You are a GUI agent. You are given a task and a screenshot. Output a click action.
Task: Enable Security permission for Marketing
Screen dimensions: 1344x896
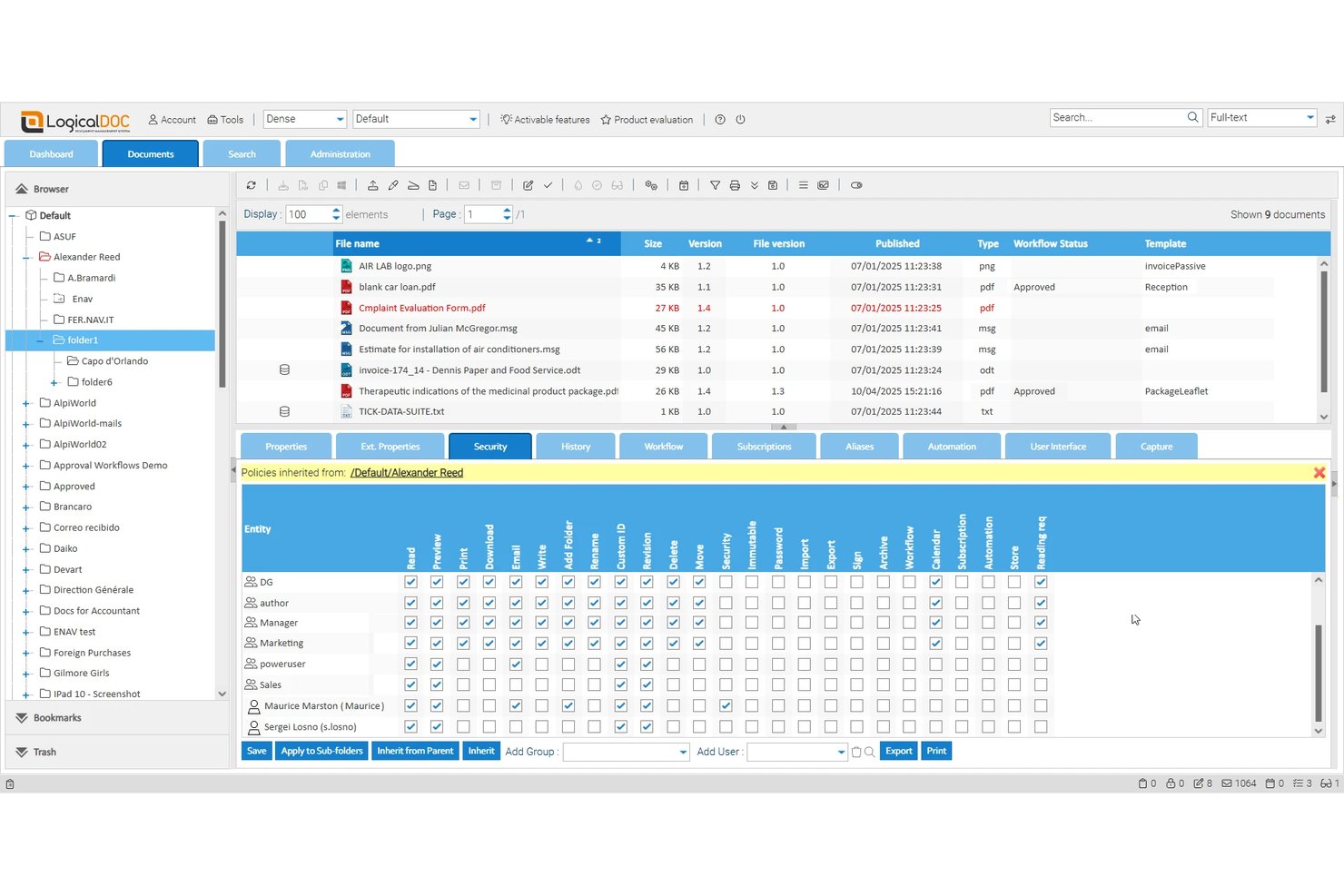(x=726, y=644)
